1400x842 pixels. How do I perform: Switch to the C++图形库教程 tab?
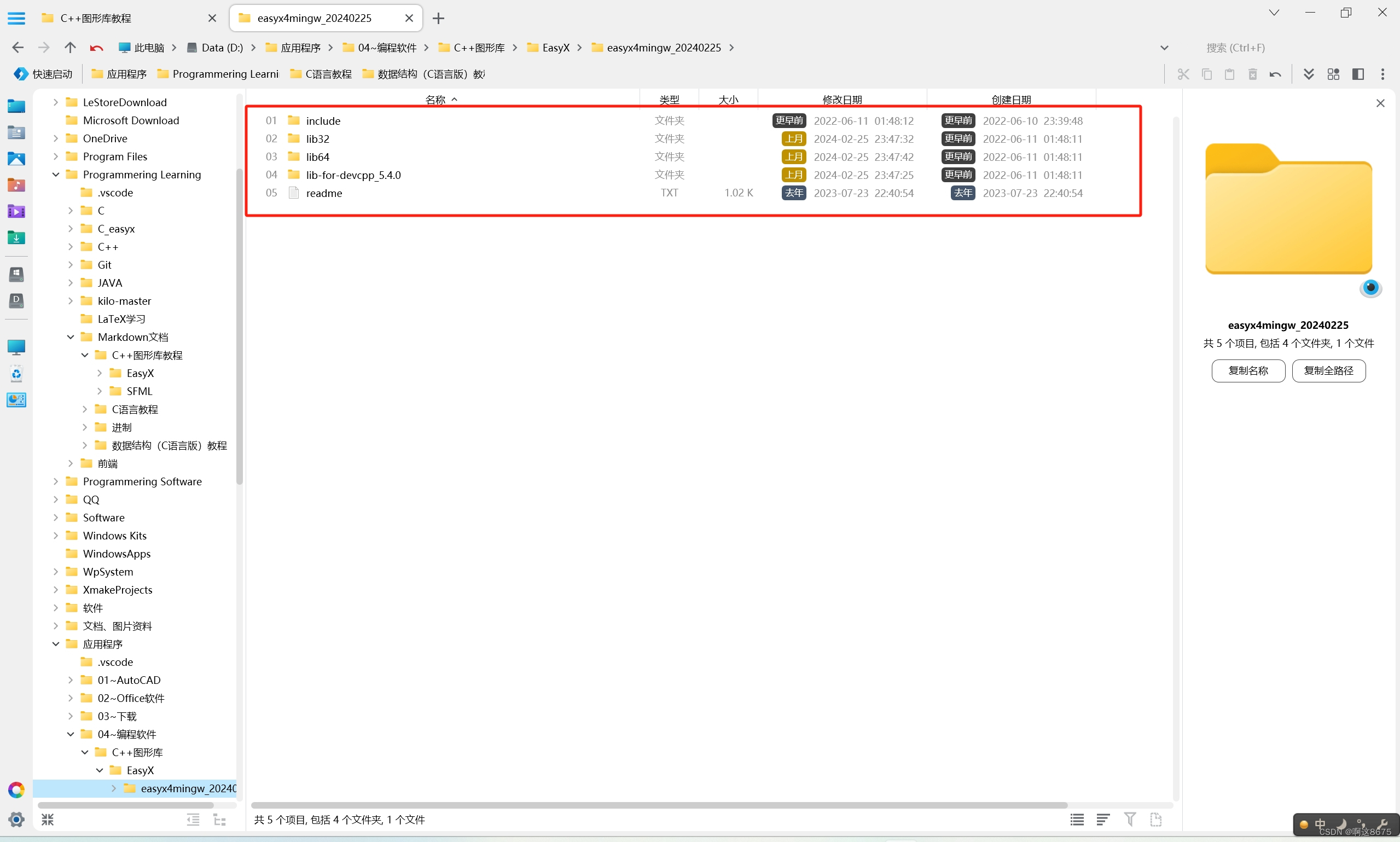[x=95, y=18]
